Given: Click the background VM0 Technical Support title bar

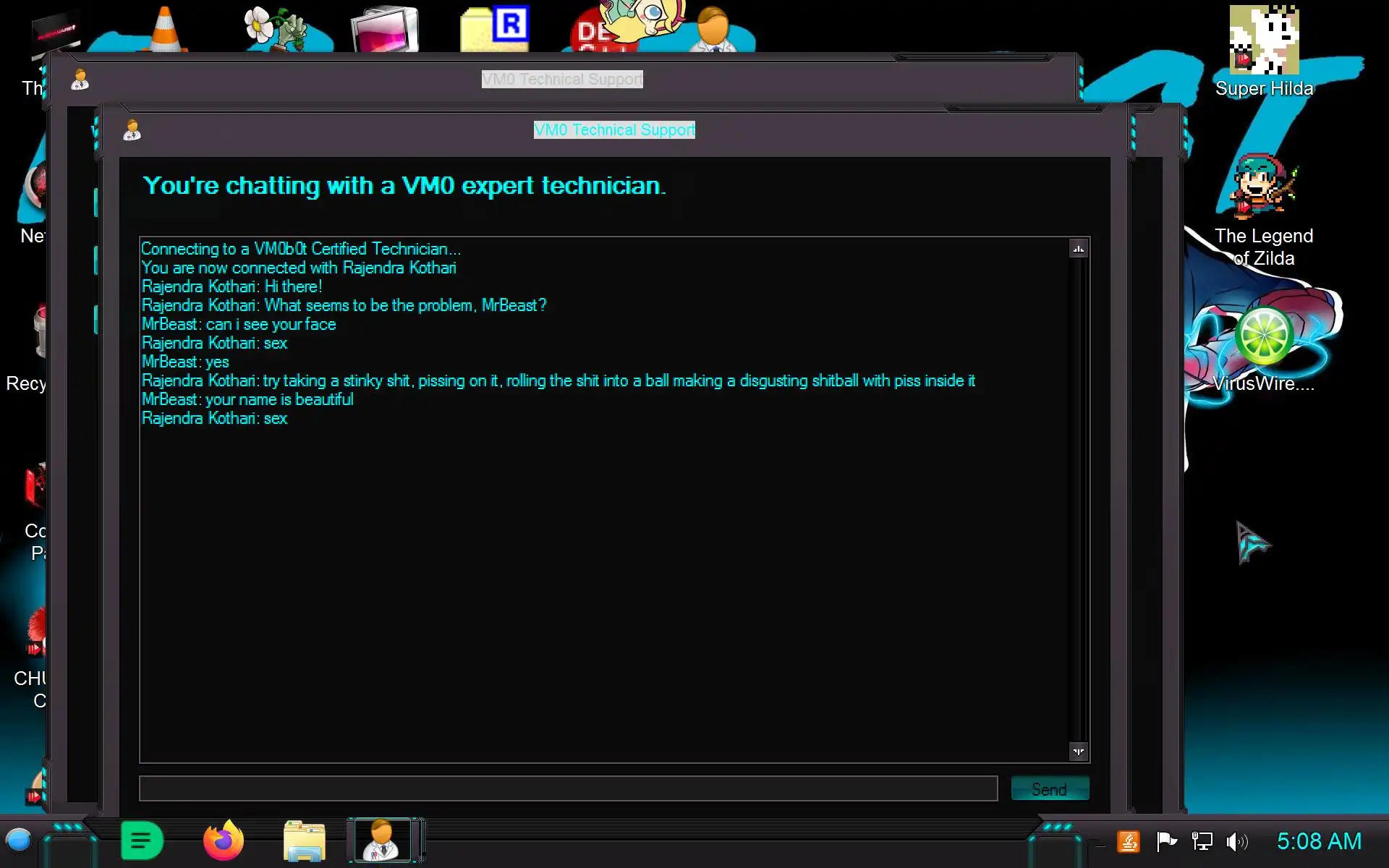Looking at the screenshot, I should coord(562,79).
